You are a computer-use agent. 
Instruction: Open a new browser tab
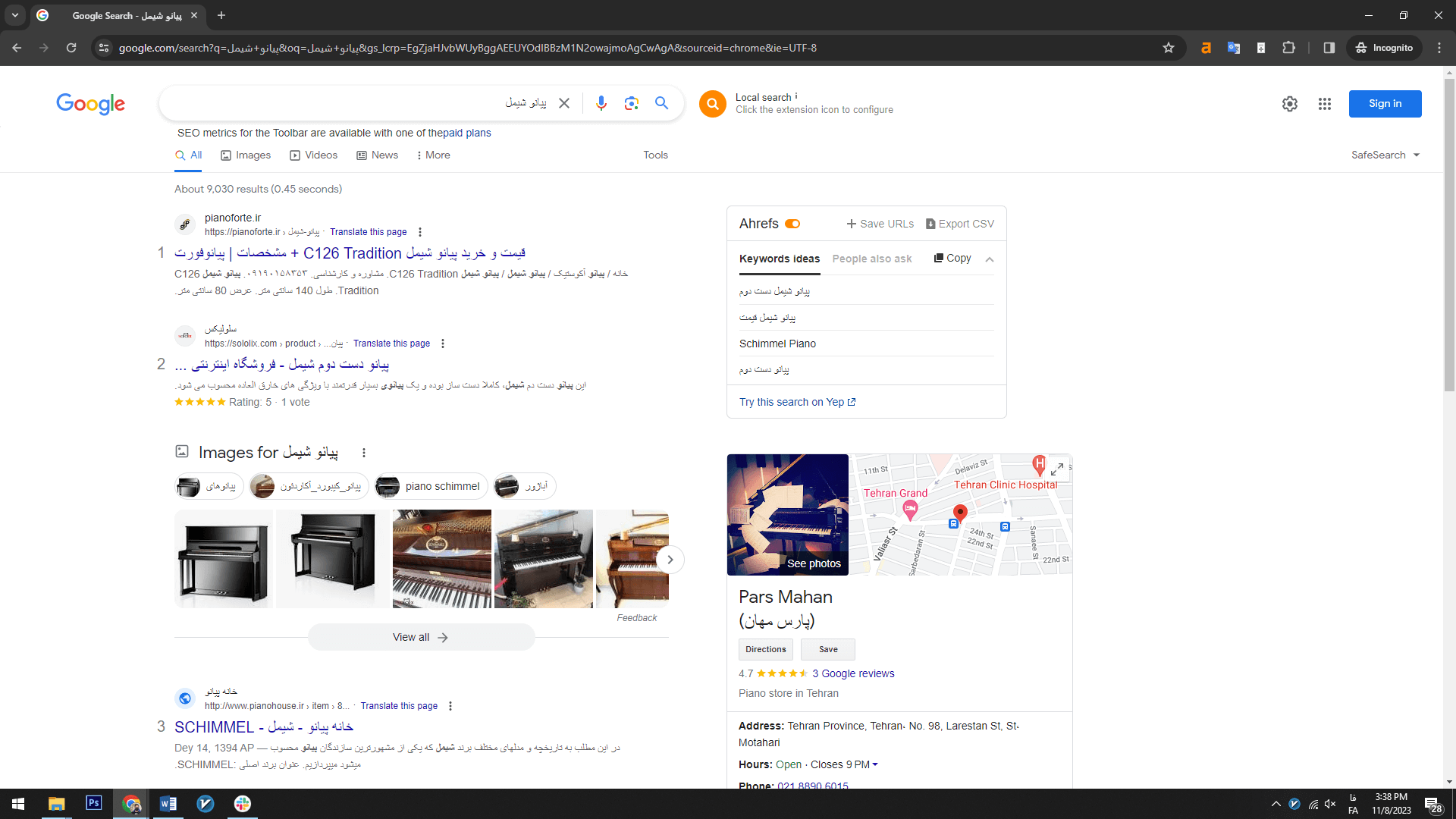(221, 15)
